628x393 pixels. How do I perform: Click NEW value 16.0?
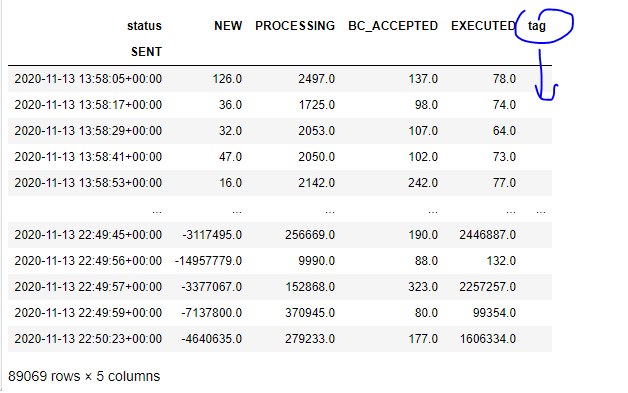click(x=230, y=183)
